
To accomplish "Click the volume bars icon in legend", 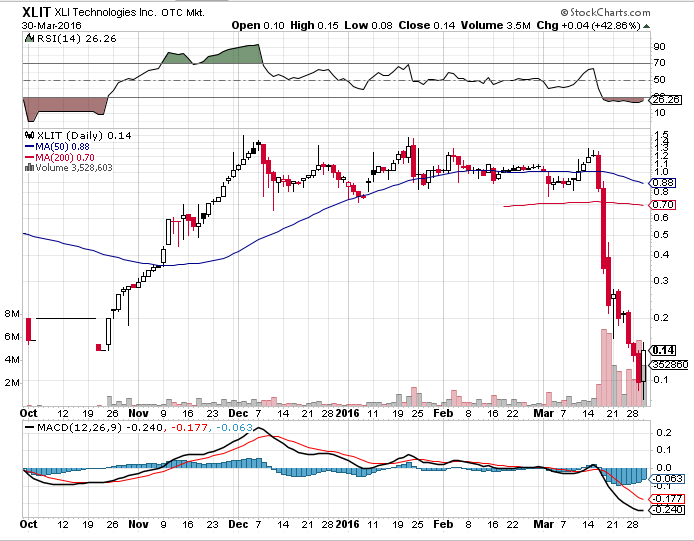I will 30,167.
